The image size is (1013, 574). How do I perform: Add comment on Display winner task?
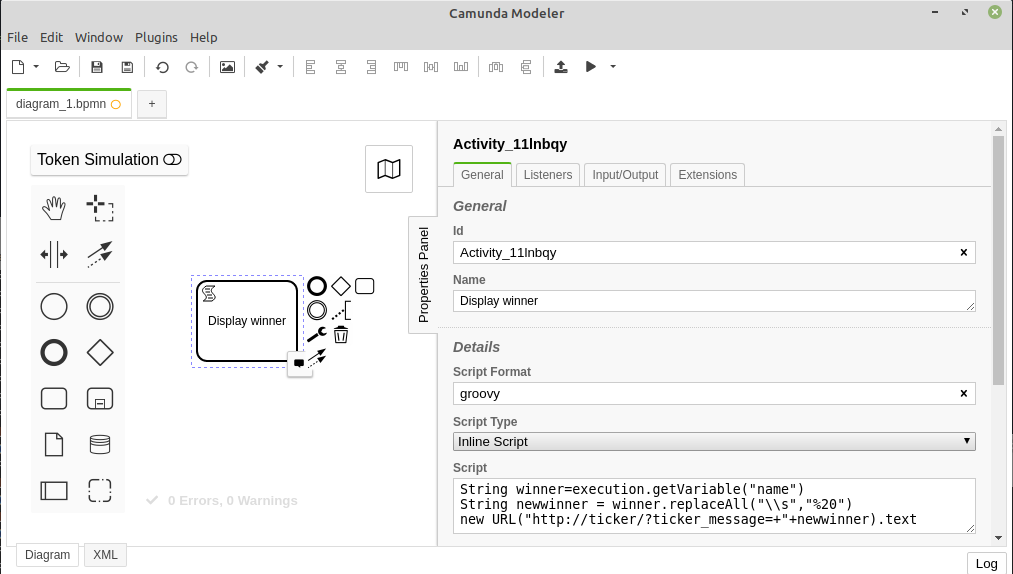pos(299,363)
